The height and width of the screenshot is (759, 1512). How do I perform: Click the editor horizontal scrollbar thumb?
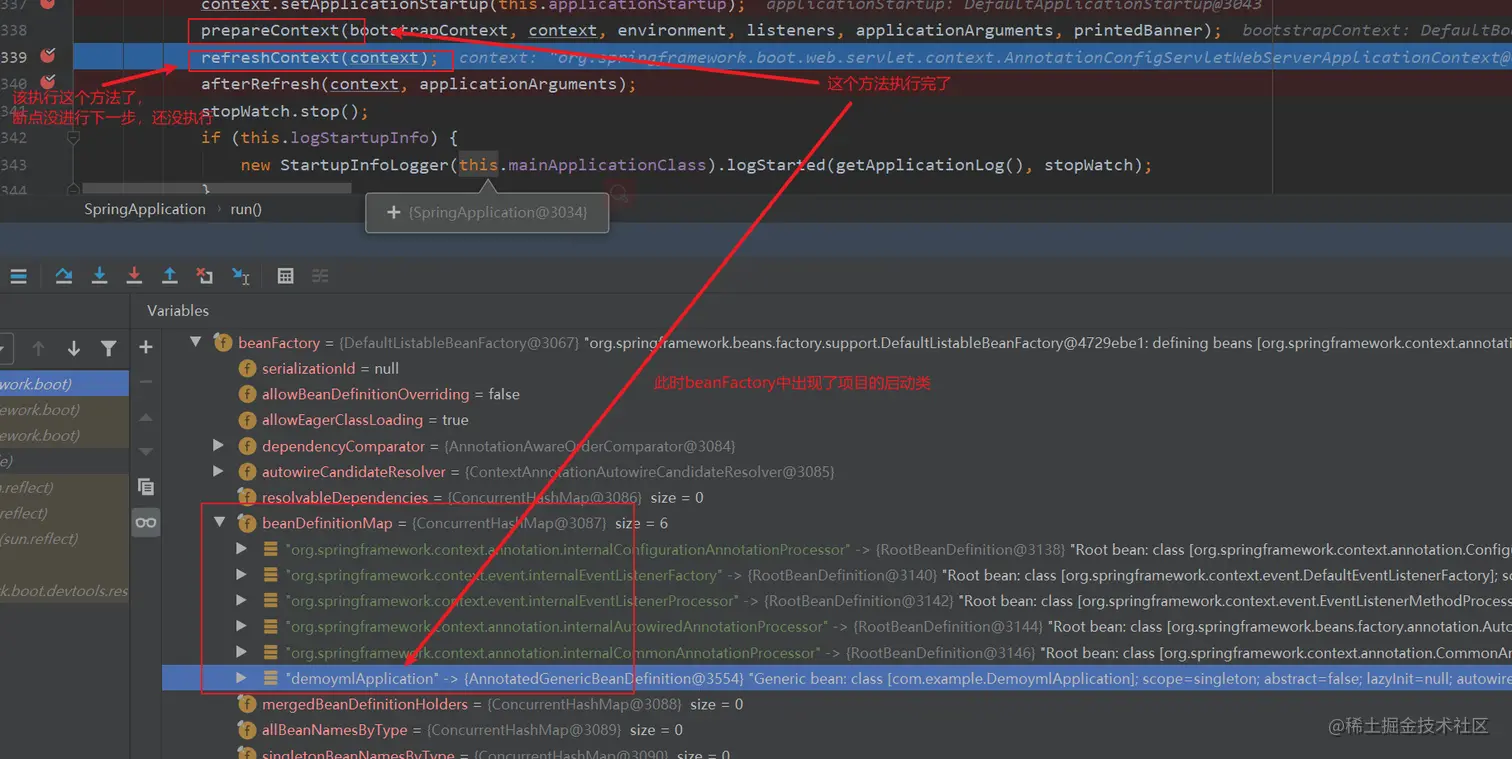(x=218, y=187)
